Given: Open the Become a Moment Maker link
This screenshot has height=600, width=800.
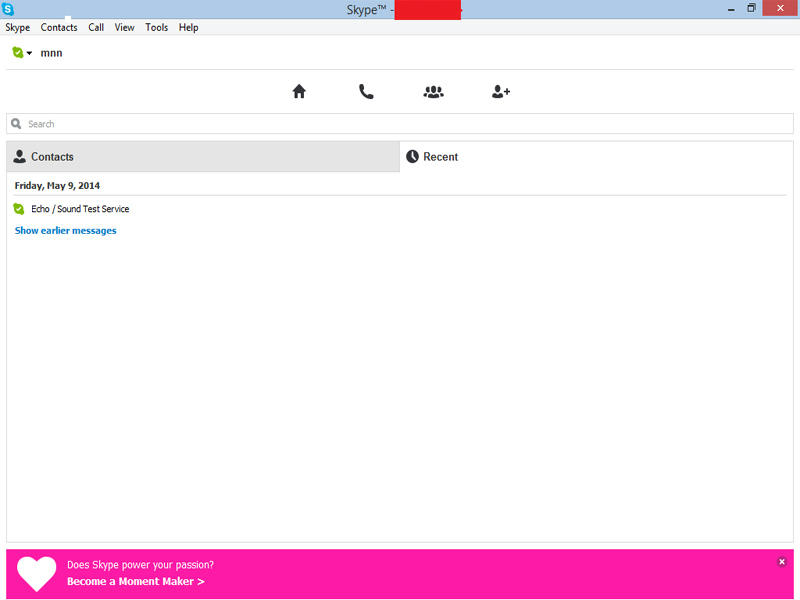Looking at the screenshot, I should [136, 581].
